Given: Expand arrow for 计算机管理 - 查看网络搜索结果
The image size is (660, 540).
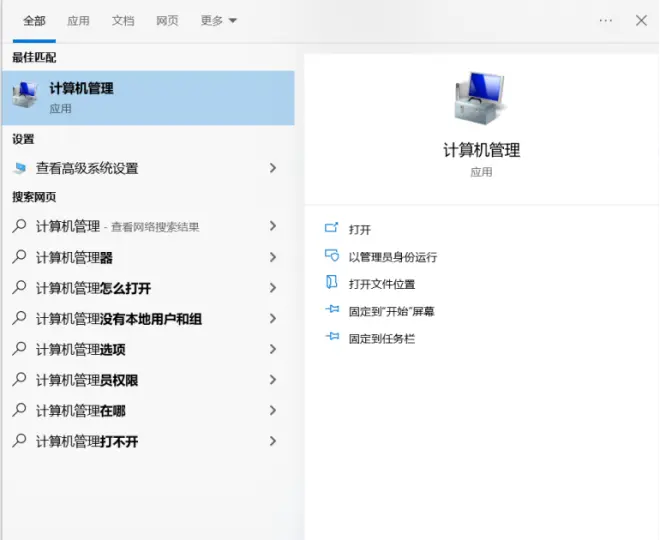Looking at the screenshot, I should (273, 226).
